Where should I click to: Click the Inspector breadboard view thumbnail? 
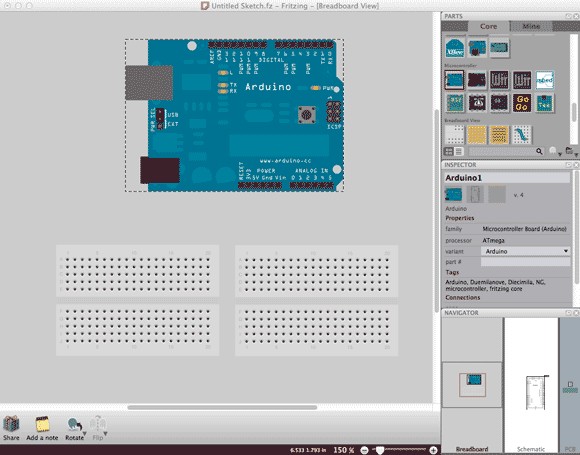click(453, 195)
